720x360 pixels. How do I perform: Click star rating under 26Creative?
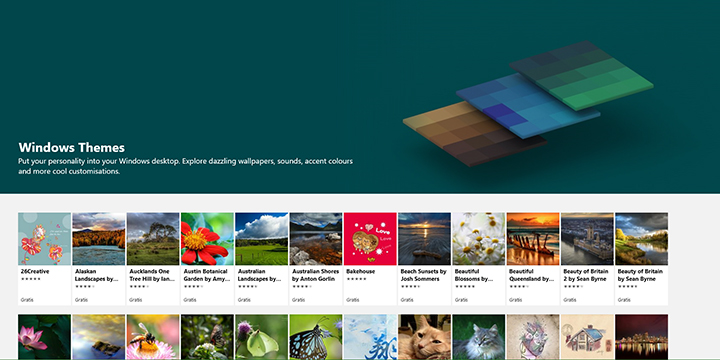click(x=31, y=279)
